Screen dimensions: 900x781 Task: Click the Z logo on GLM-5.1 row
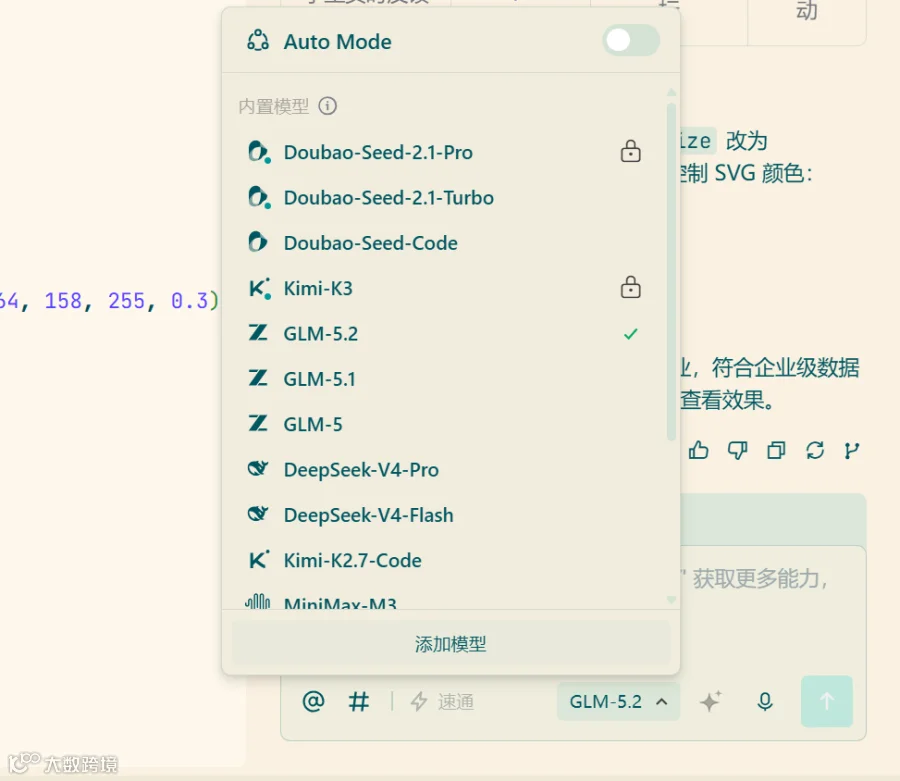(258, 378)
